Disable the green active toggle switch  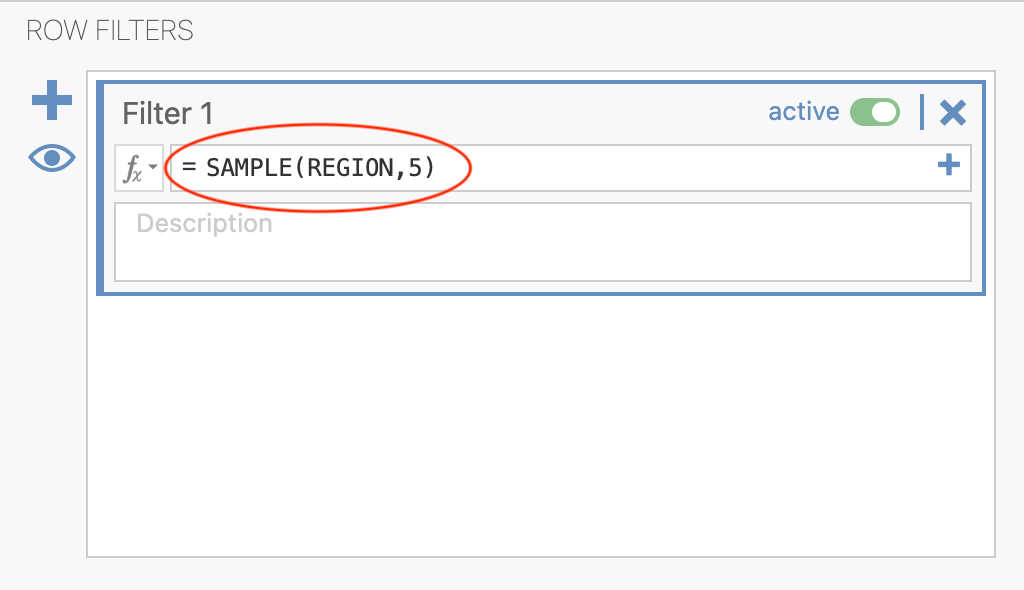pyautogui.click(x=874, y=112)
